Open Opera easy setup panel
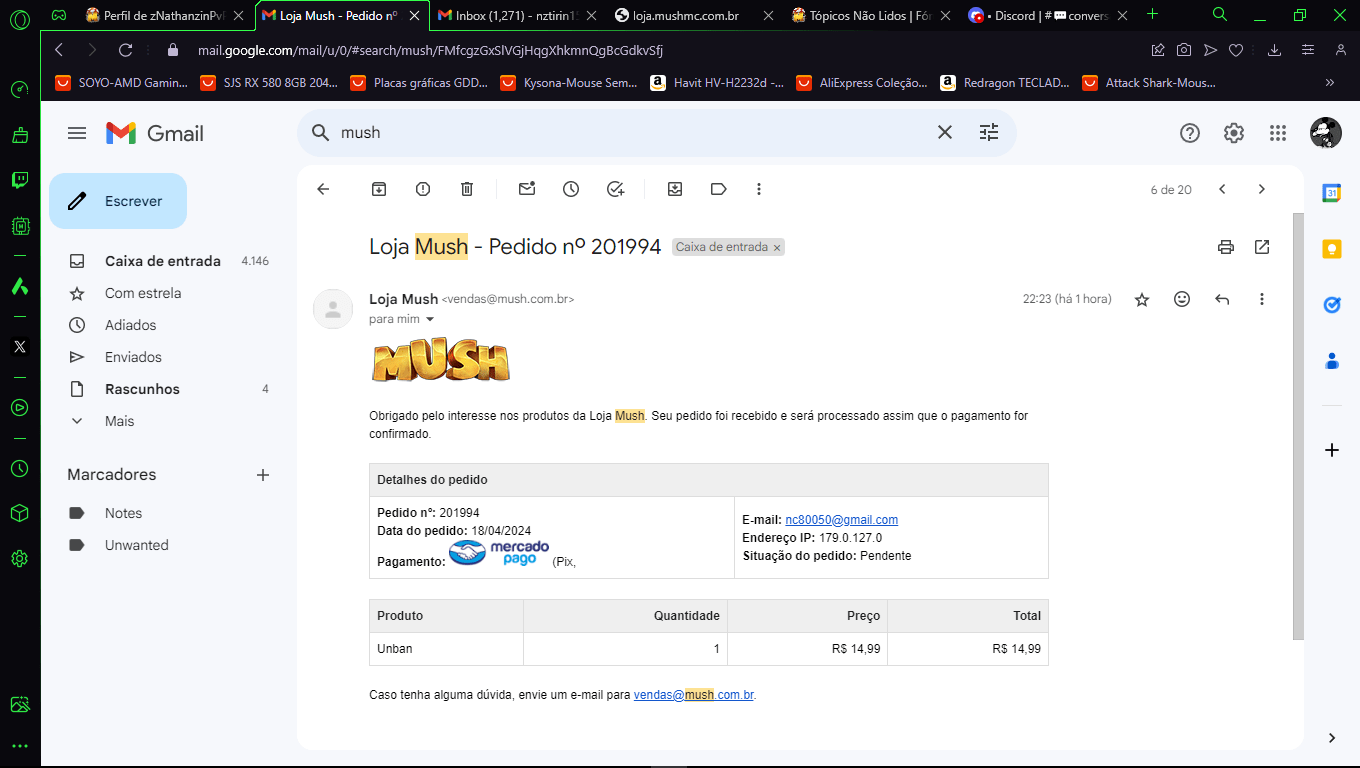The width and height of the screenshot is (1360, 768). click(1307, 50)
